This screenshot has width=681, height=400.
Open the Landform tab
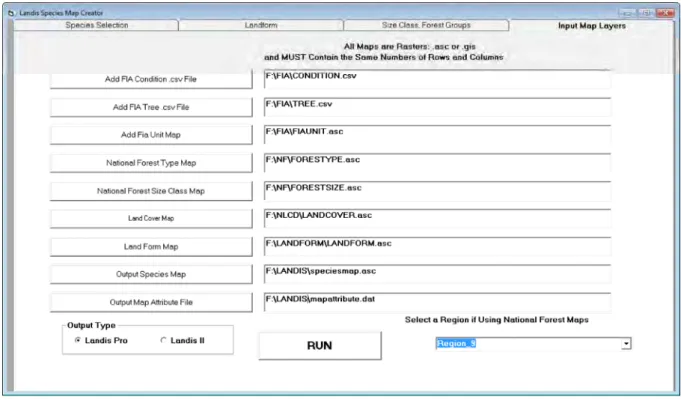261,25
